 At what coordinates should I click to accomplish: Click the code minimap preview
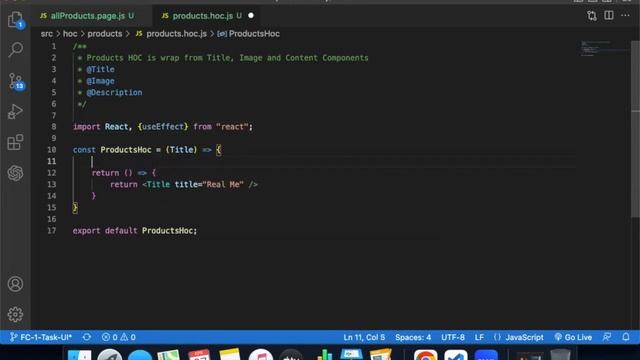pyautogui.click(x=605, y=49)
